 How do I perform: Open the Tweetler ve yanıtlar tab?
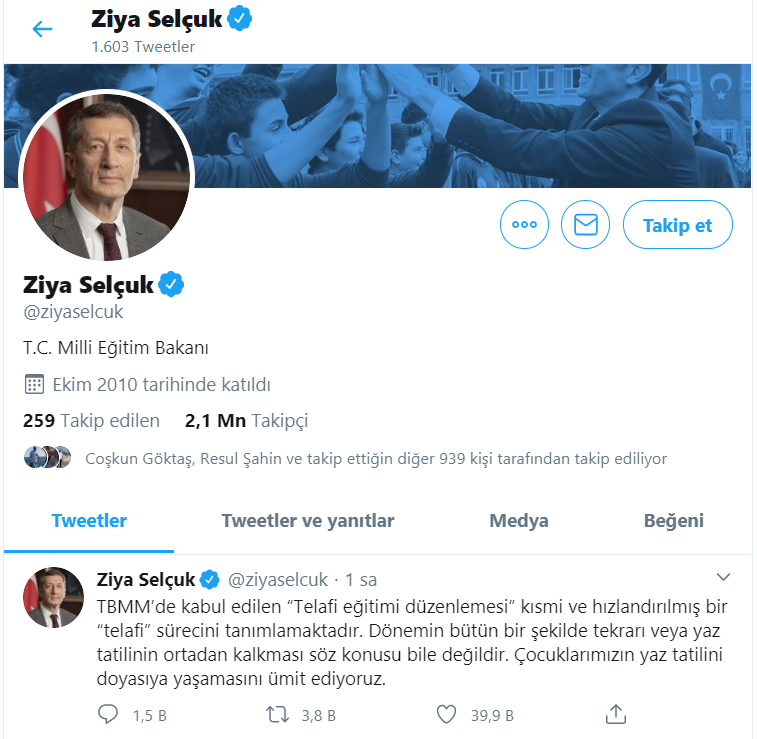tap(308, 521)
